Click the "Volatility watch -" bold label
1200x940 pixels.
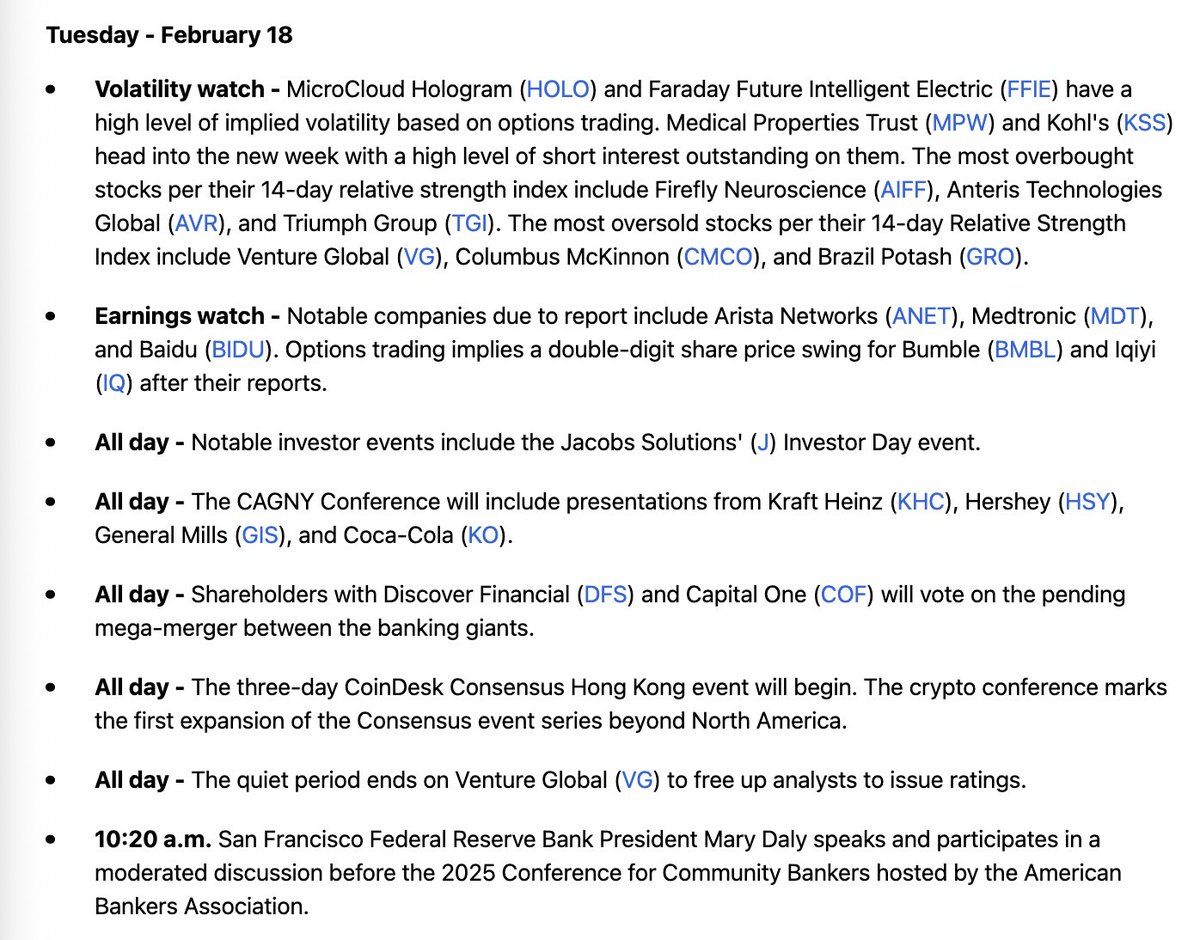pyautogui.click(x=187, y=89)
